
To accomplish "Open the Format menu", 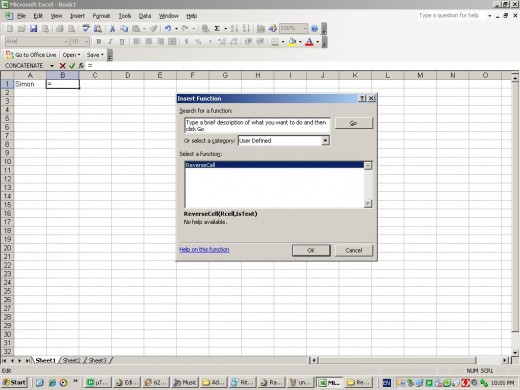I will coord(101,16).
